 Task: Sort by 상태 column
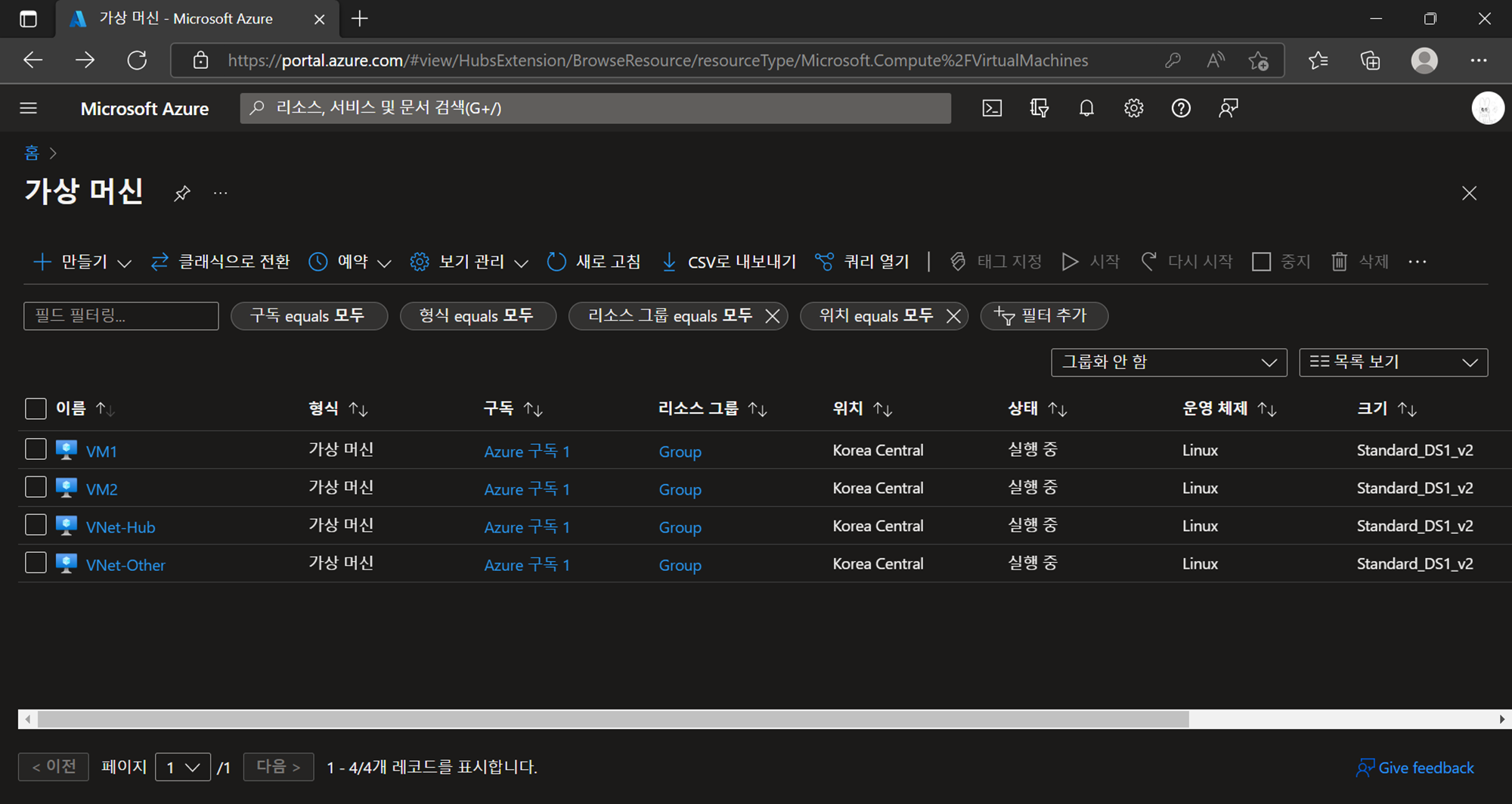pyautogui.click(x=1037, y=408)
